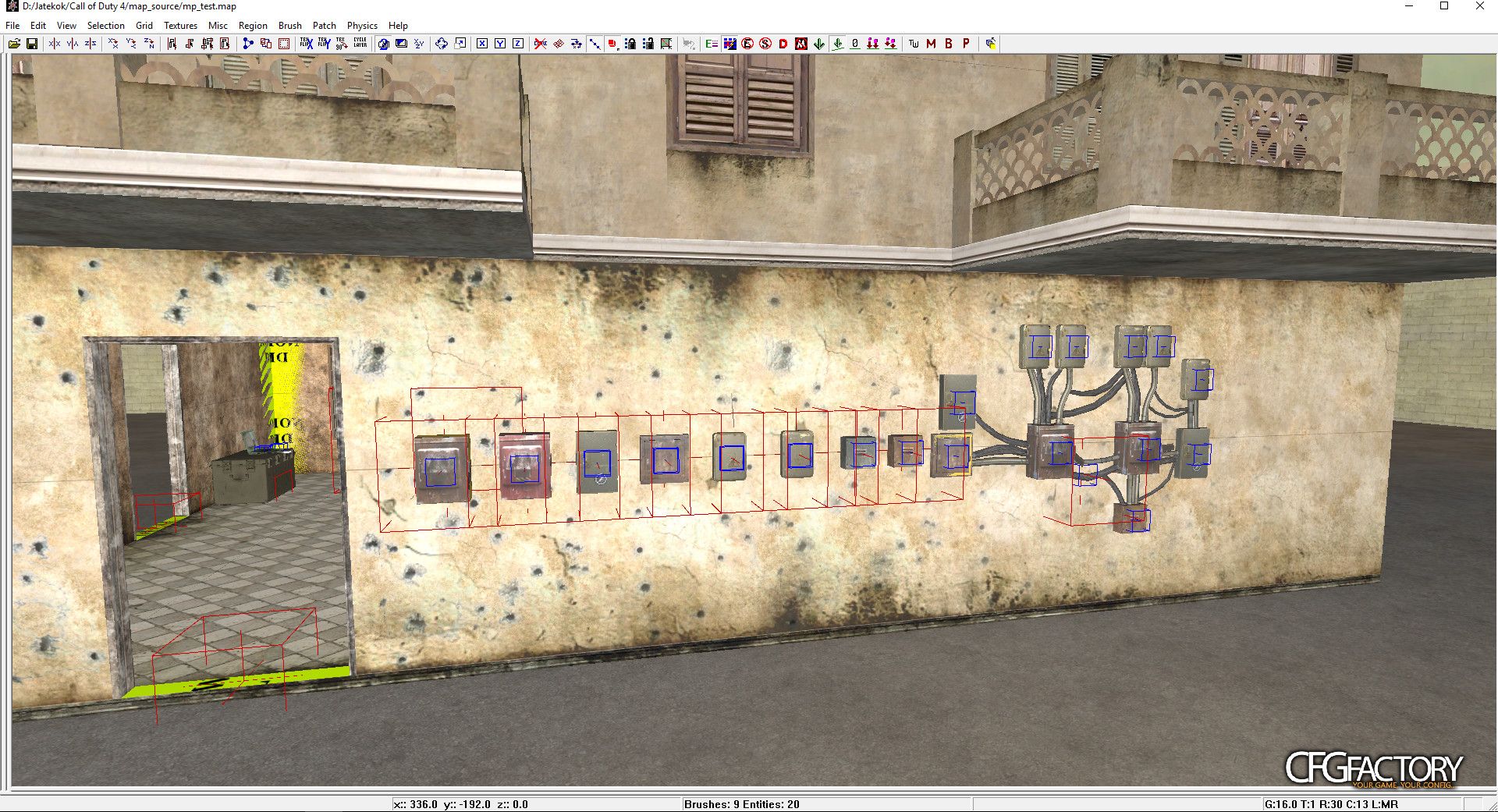1498x812 pixels.
Task: Toggle the crossed-out S filter
Action: [x=765, y=44]
